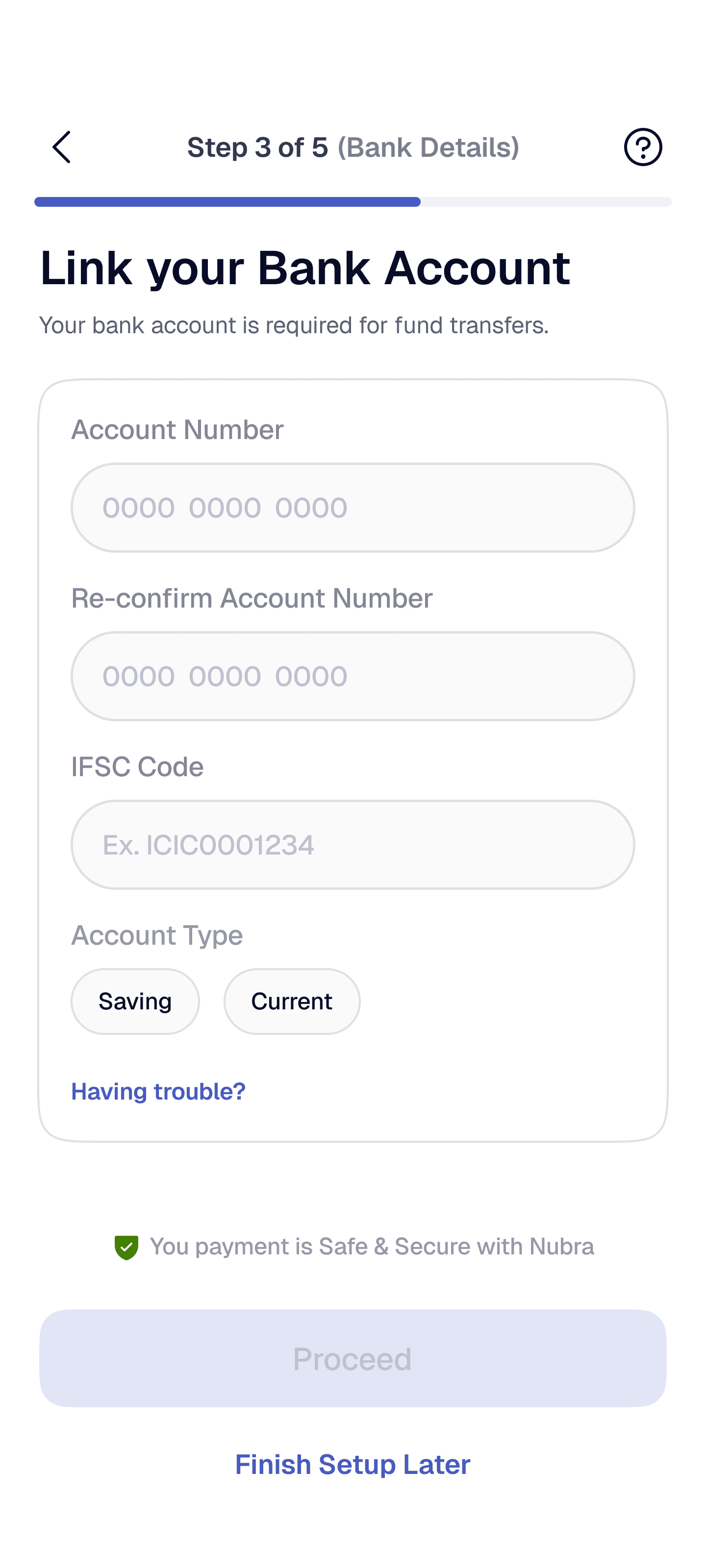Click the Account Number label

click(x=177, y=430)
